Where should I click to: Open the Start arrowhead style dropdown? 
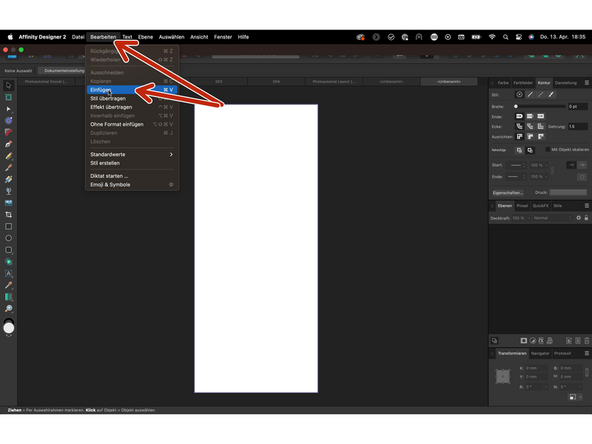pyautogui.click(x=516, y=165)
